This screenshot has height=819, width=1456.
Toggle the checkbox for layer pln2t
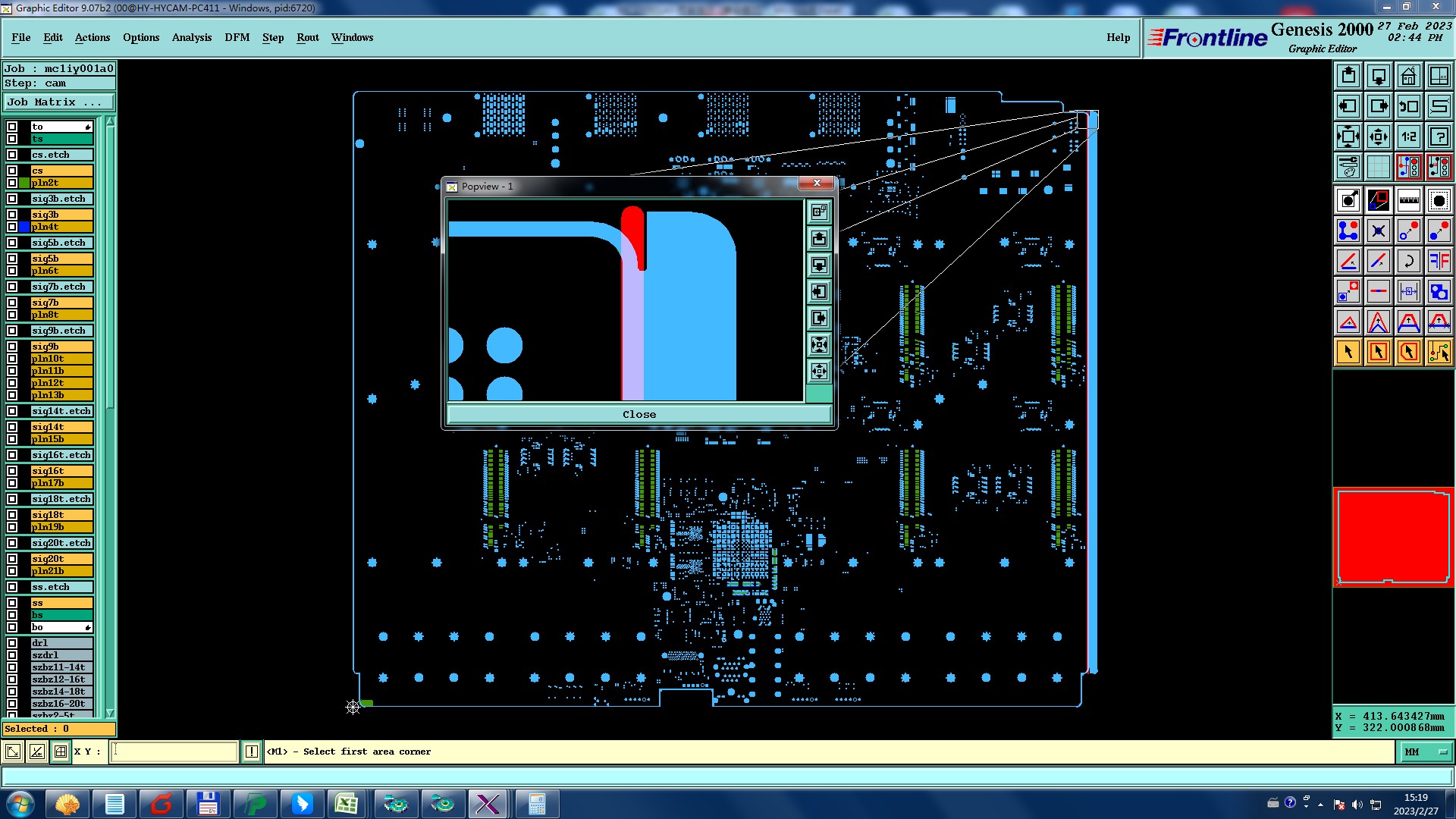(12, 183)
